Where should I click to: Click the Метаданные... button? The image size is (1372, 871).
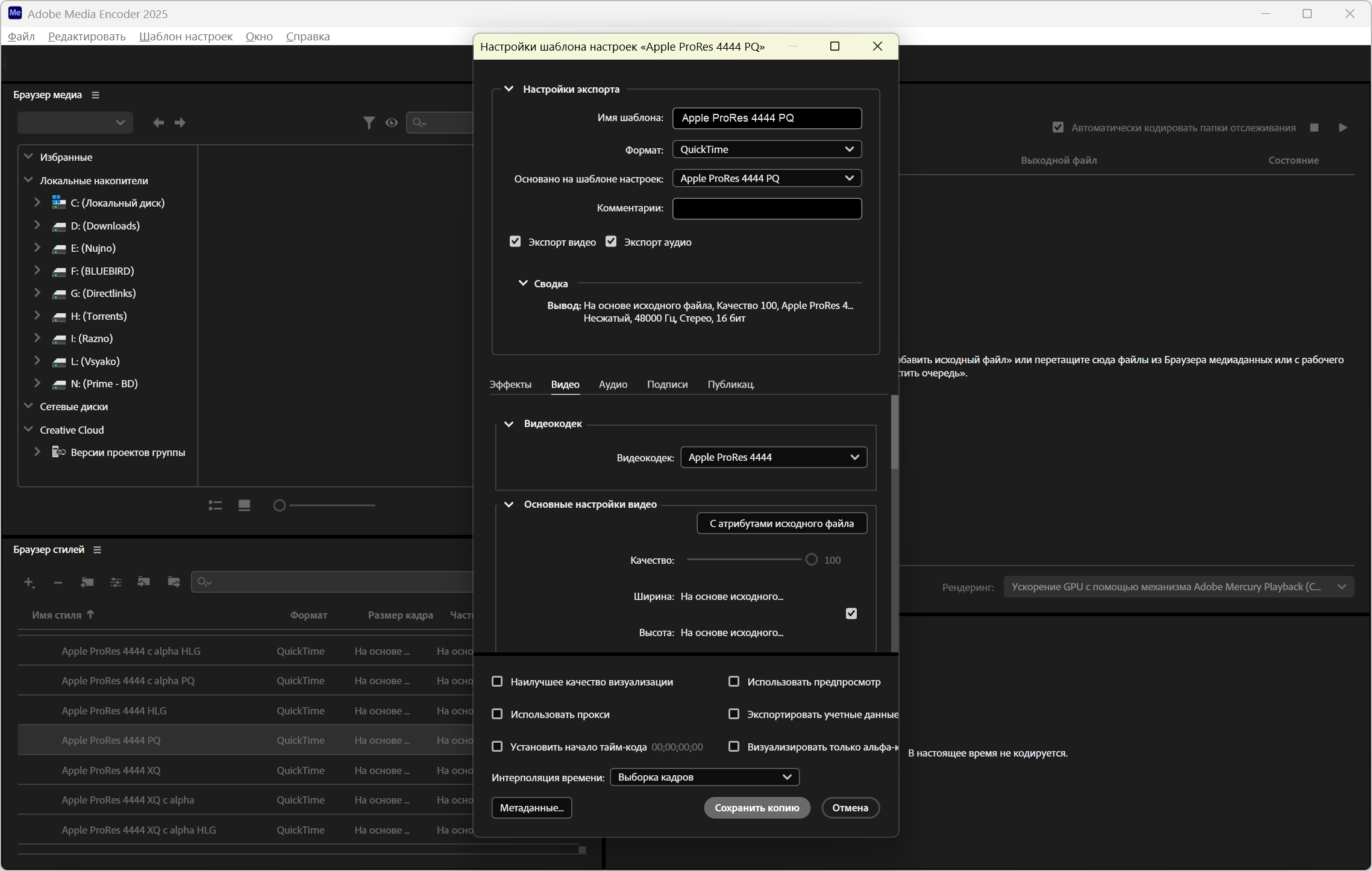[x=531, y=808]
